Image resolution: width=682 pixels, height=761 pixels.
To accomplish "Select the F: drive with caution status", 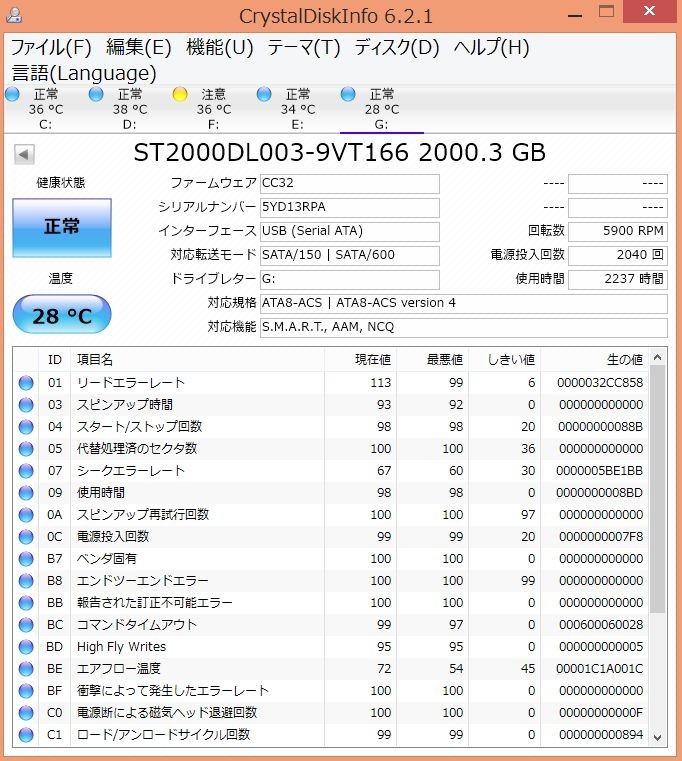I will tap(214, 109).
